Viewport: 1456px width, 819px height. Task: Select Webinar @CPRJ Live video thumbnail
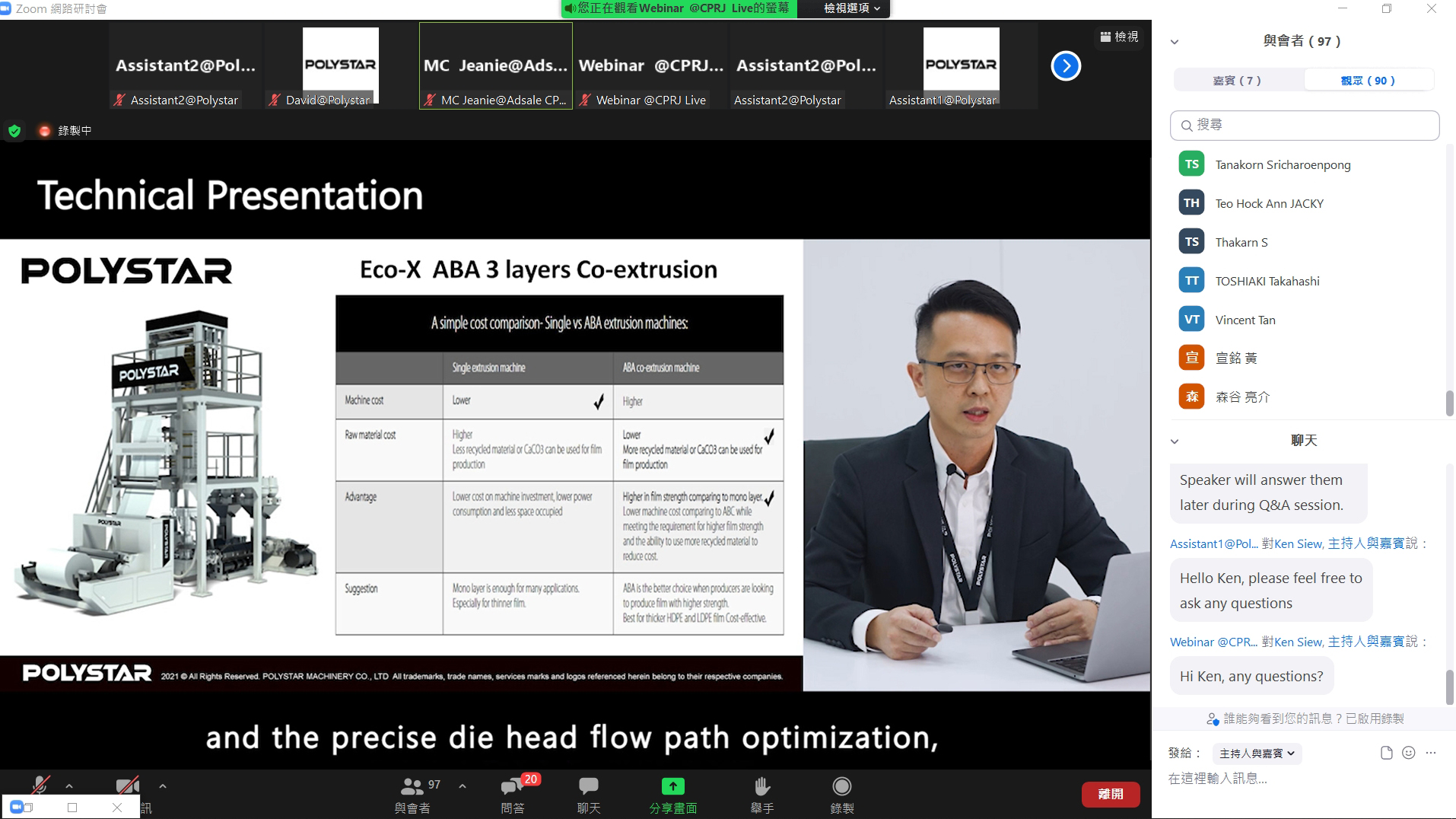pyautogui.click(x=651, y=66)
